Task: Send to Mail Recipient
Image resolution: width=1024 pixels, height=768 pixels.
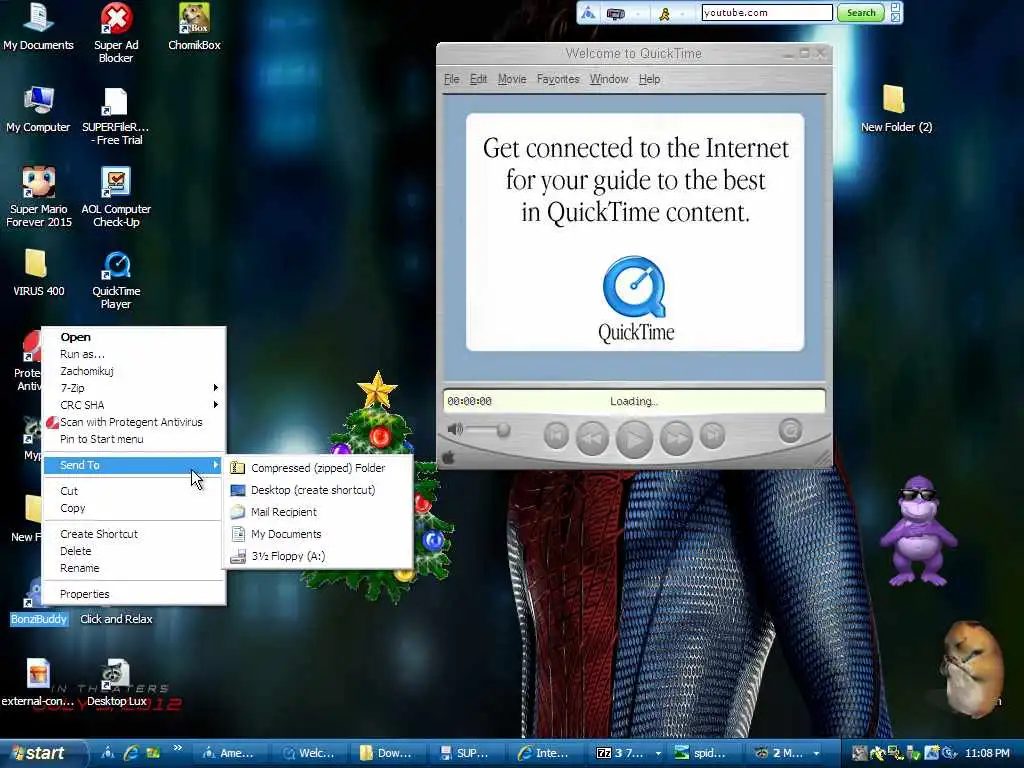Action: pyautogui.click(x=318, y=512)
